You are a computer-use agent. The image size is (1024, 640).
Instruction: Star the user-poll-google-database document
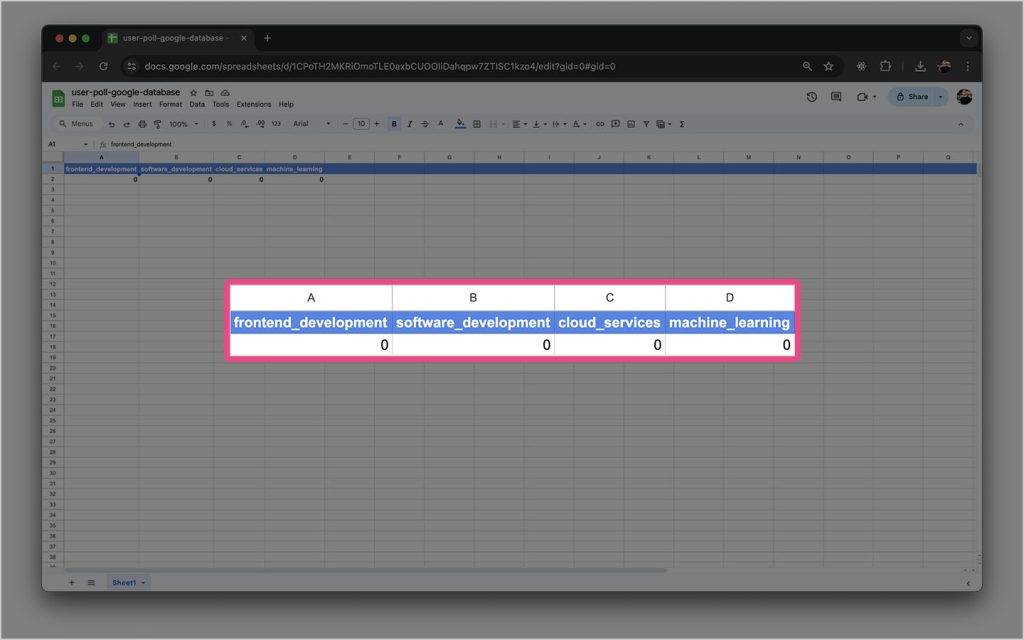coord(193,93)
